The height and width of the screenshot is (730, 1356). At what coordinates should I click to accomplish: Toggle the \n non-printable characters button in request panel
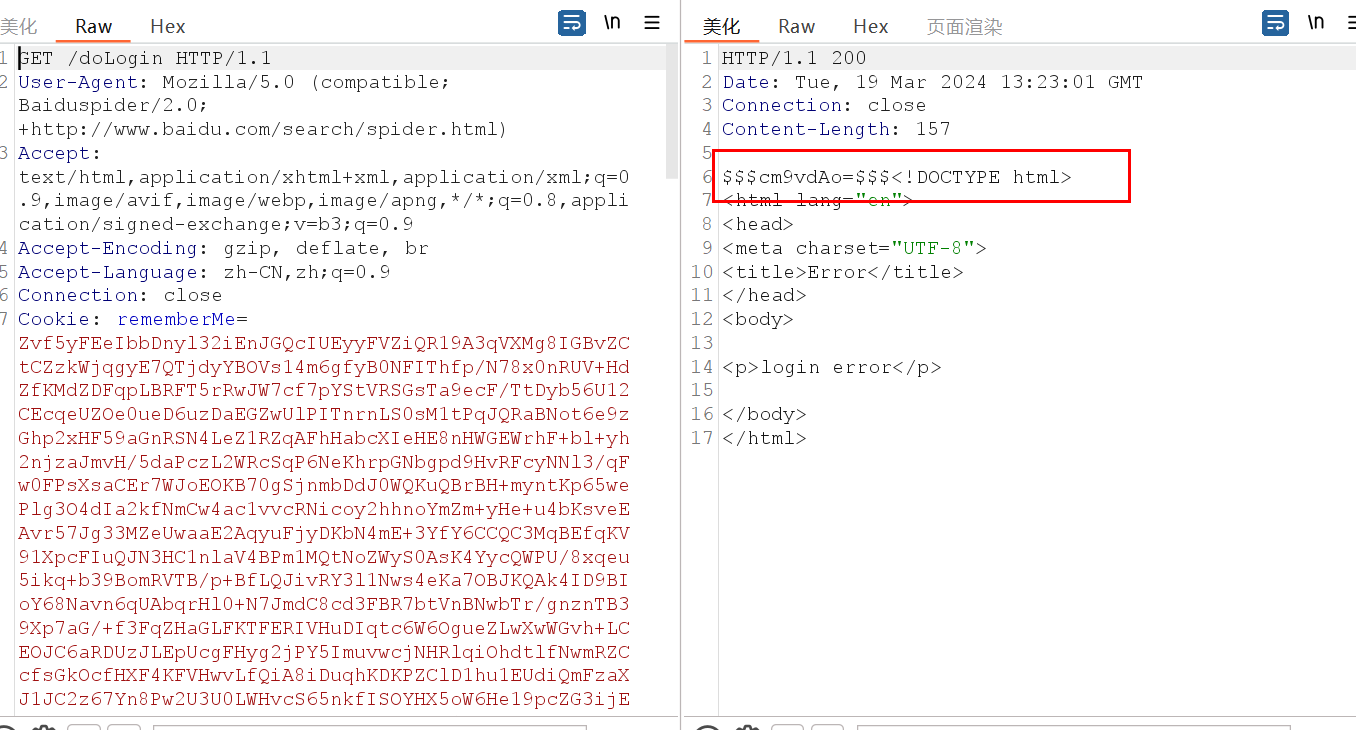(612, 23)
